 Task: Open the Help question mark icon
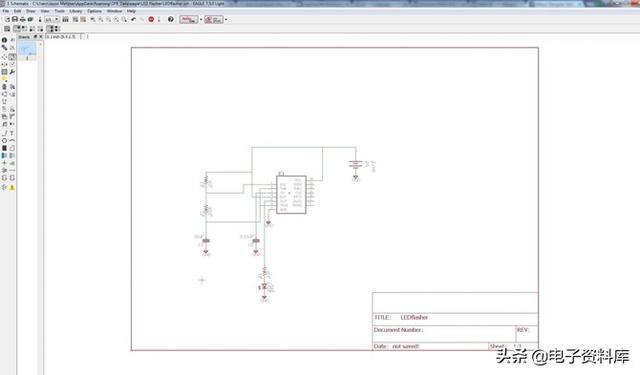click(171, 19)
